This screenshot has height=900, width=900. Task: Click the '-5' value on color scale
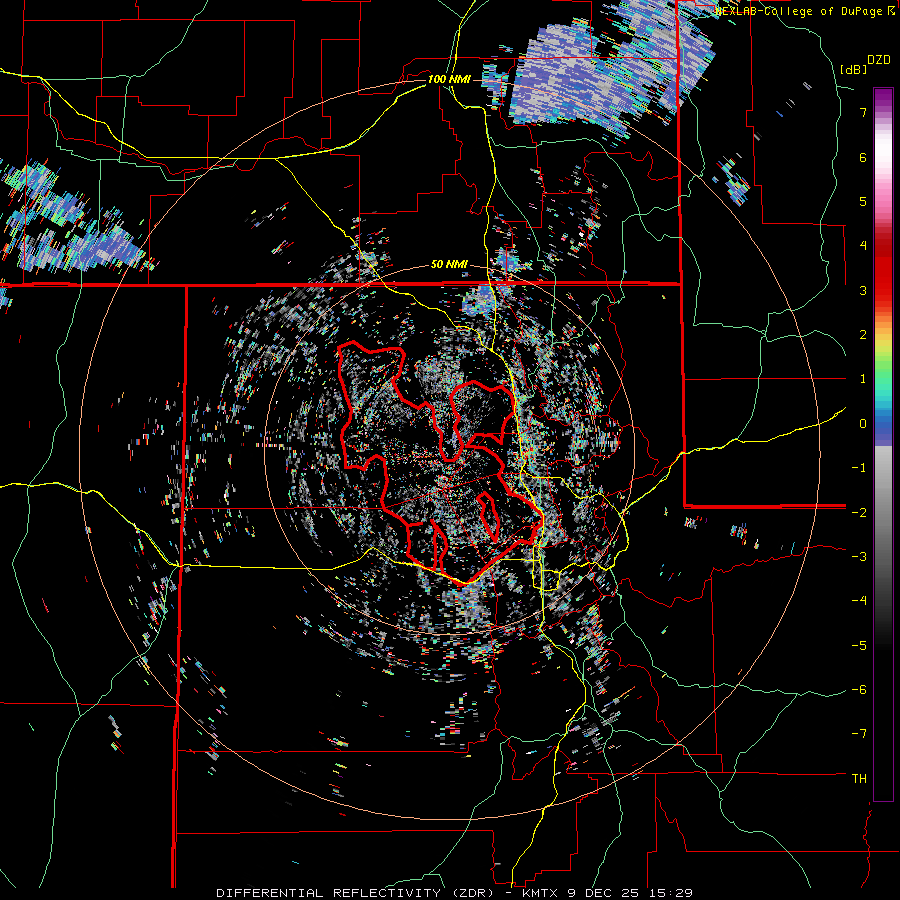tap(859, 645)
